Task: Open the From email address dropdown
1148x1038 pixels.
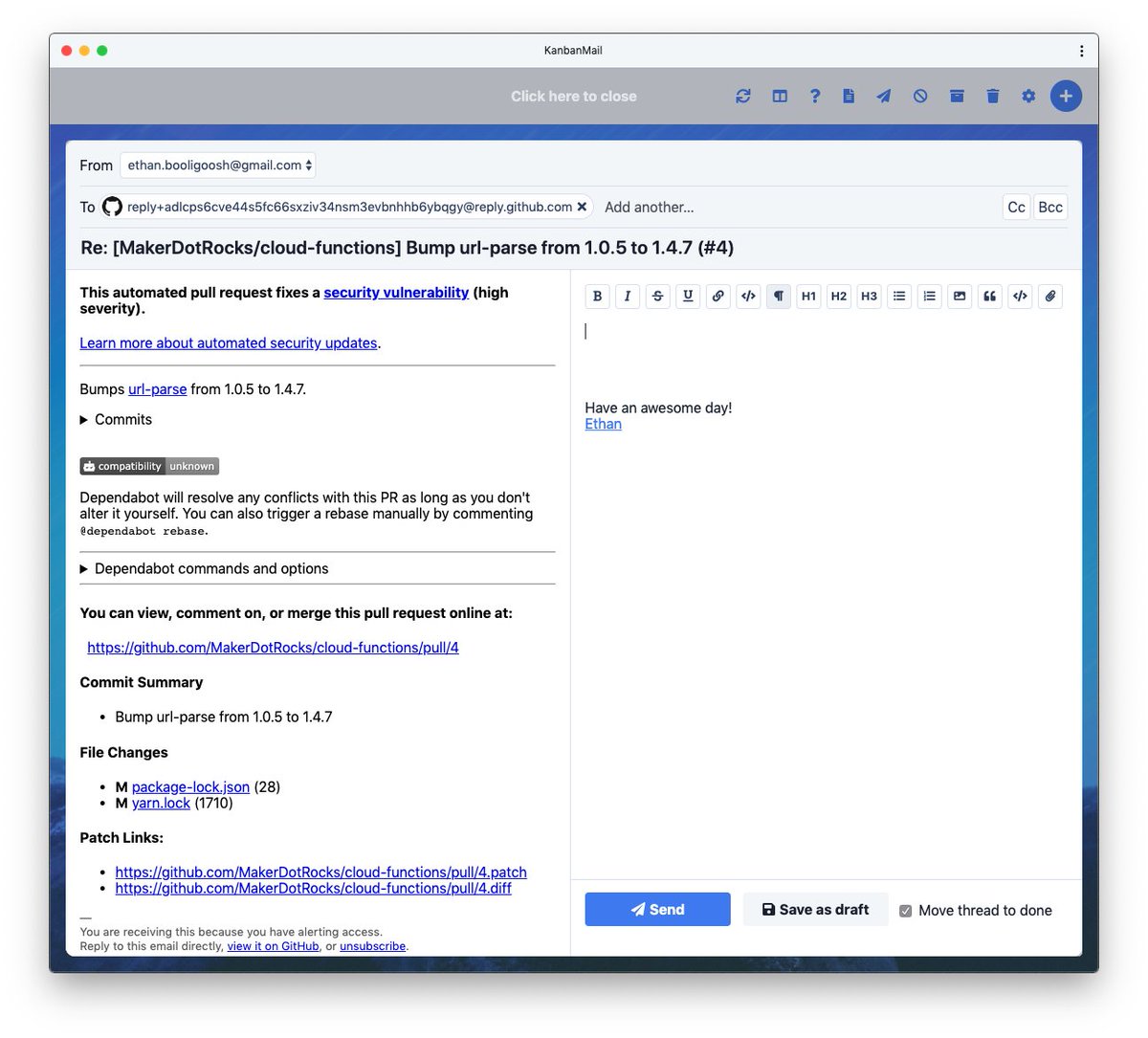Action: (218, 166)
